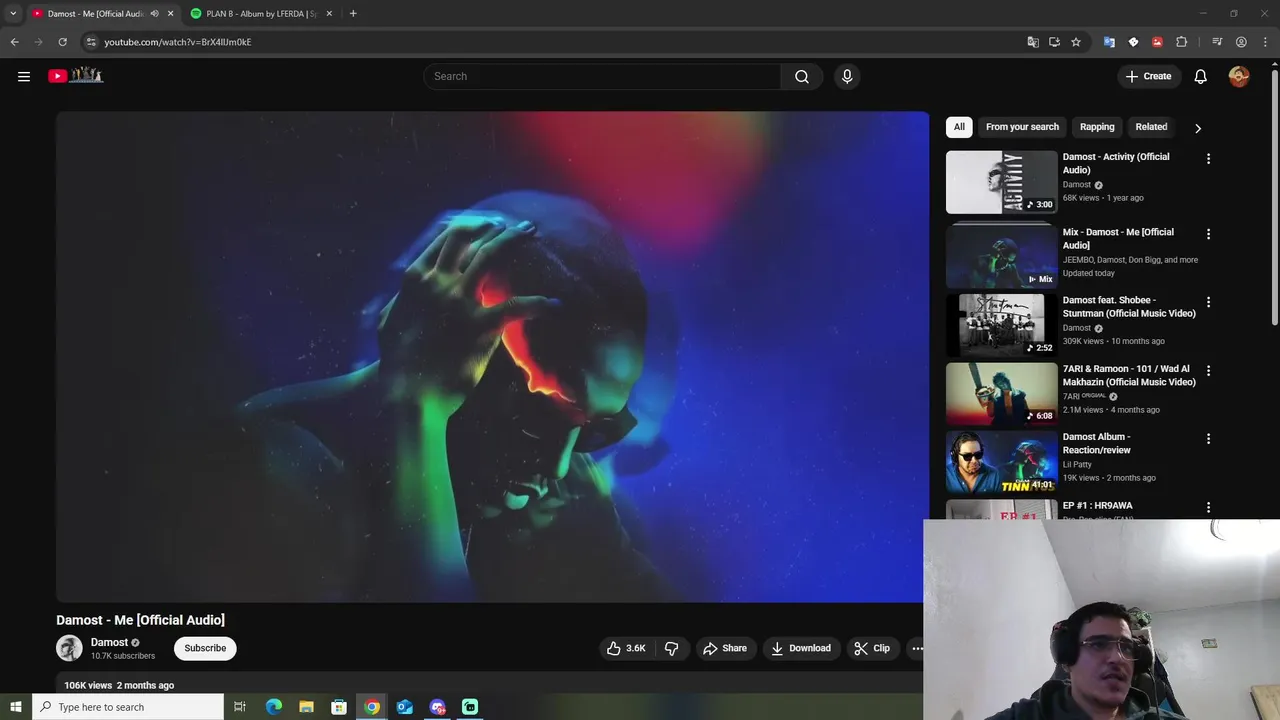The height and width of the screenshot is (720, 1280).
Task: Click the Chrome icon in taskbar
Action: click(372, 707)
